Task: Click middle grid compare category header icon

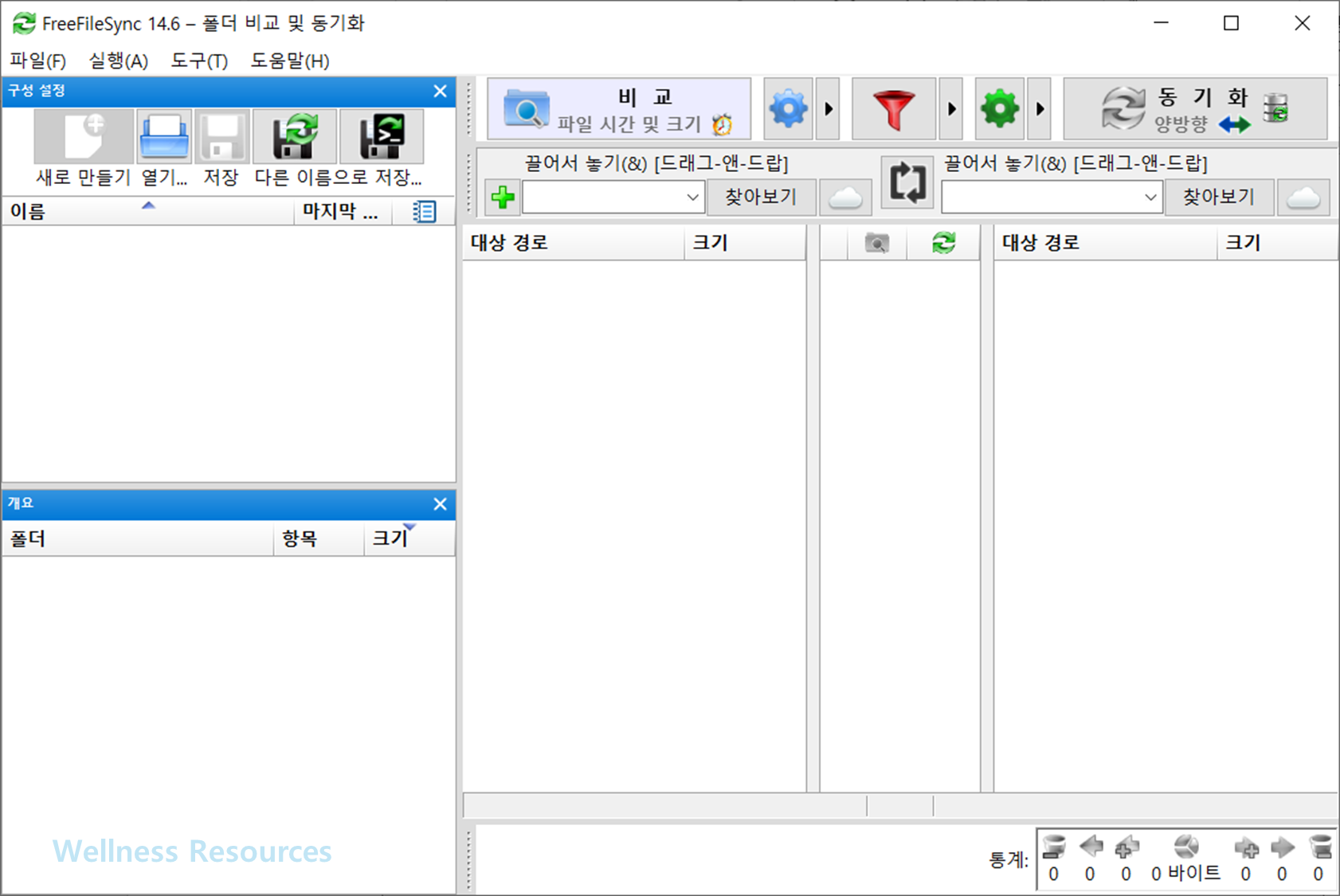Action: point(877,243)
